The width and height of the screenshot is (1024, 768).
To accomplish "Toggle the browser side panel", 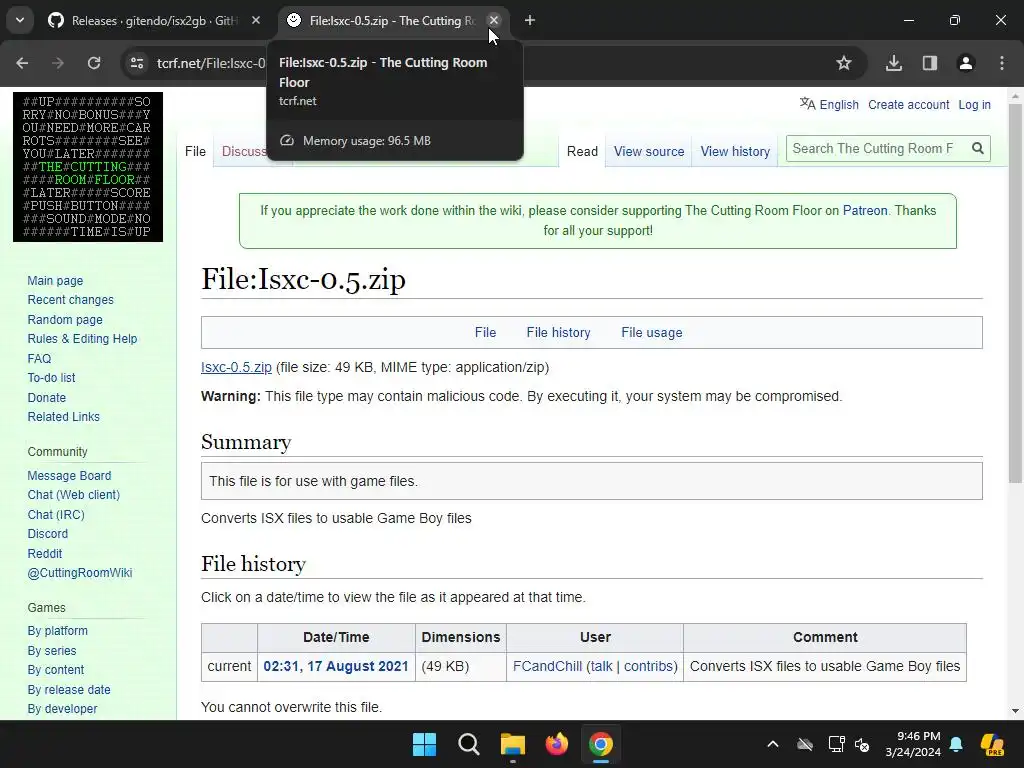I will (x=930, y=63).
